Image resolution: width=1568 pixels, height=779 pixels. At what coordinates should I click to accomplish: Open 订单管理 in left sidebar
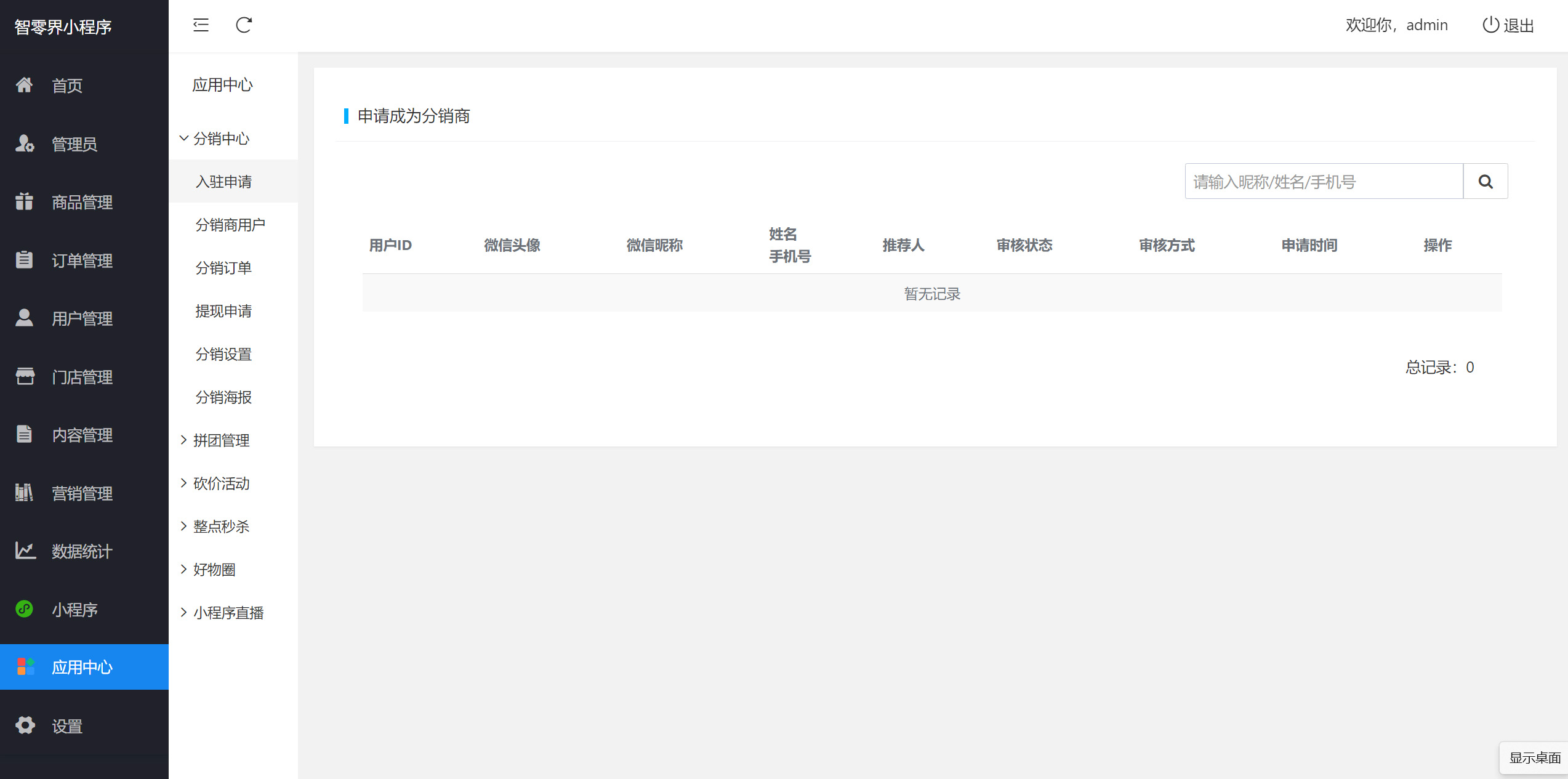click(x=81, y=260)
